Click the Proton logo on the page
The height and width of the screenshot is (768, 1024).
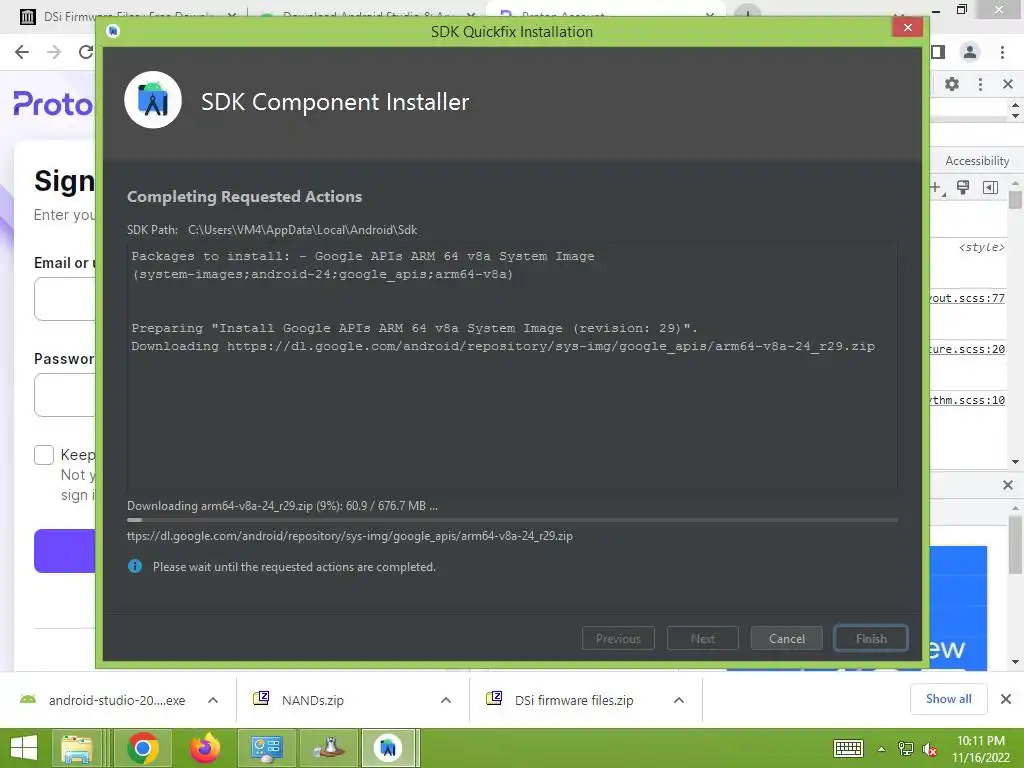pyautogui.click(x=54, y=104)
